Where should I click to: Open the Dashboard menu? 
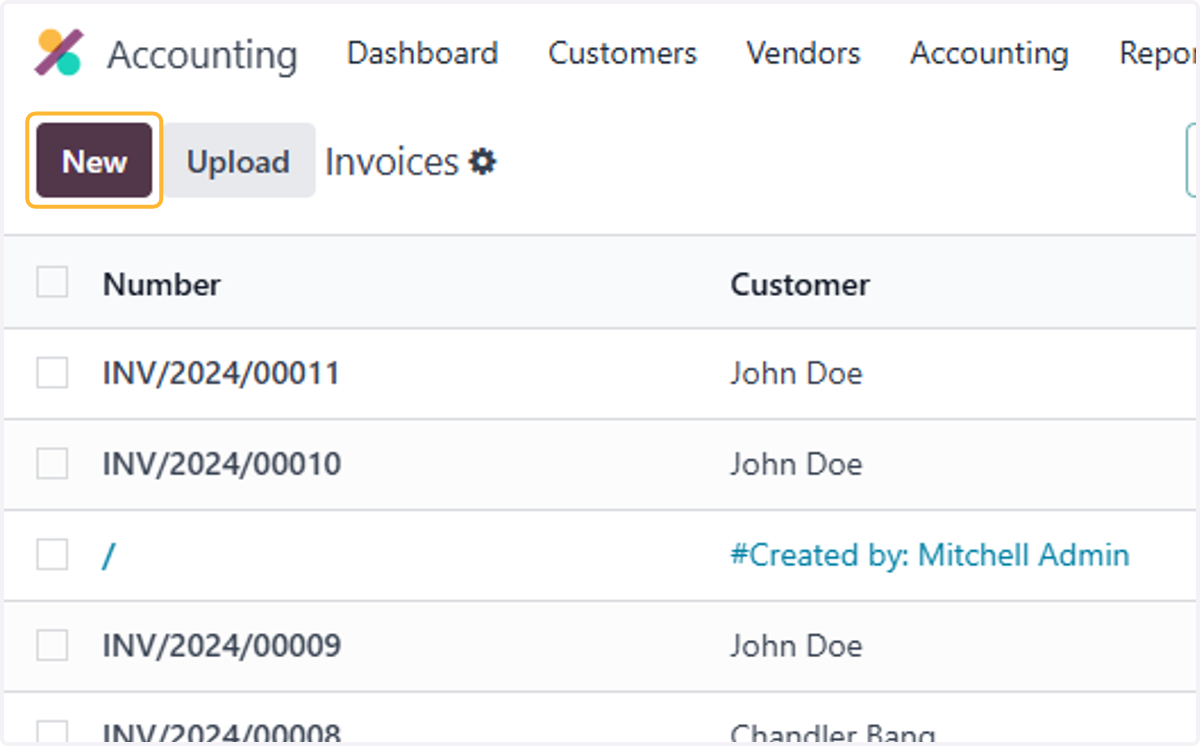(422, 53)
